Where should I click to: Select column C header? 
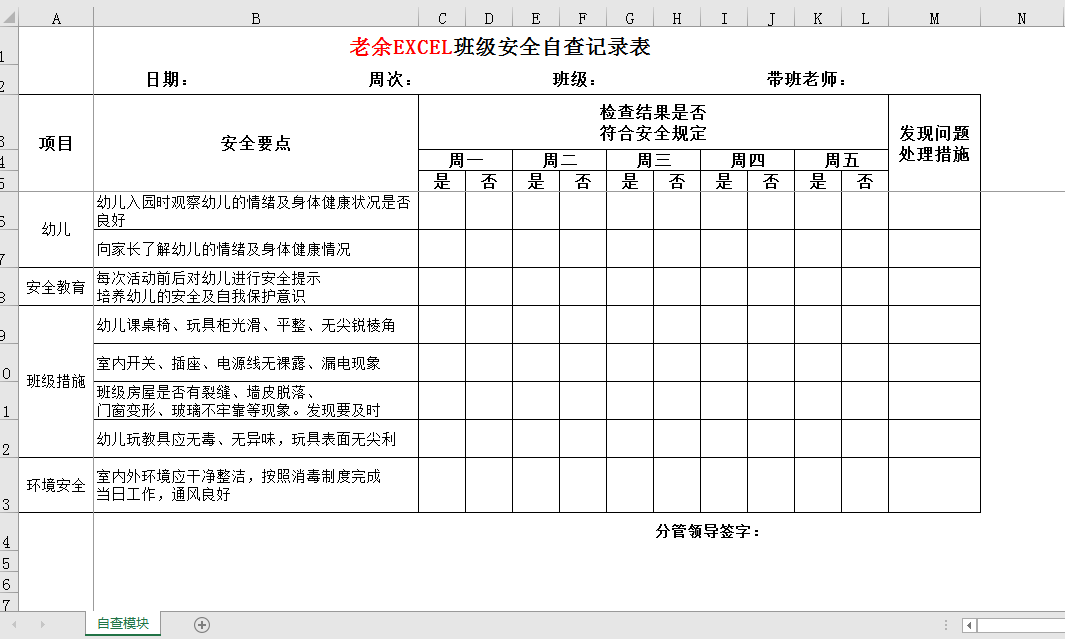[442, 18]
